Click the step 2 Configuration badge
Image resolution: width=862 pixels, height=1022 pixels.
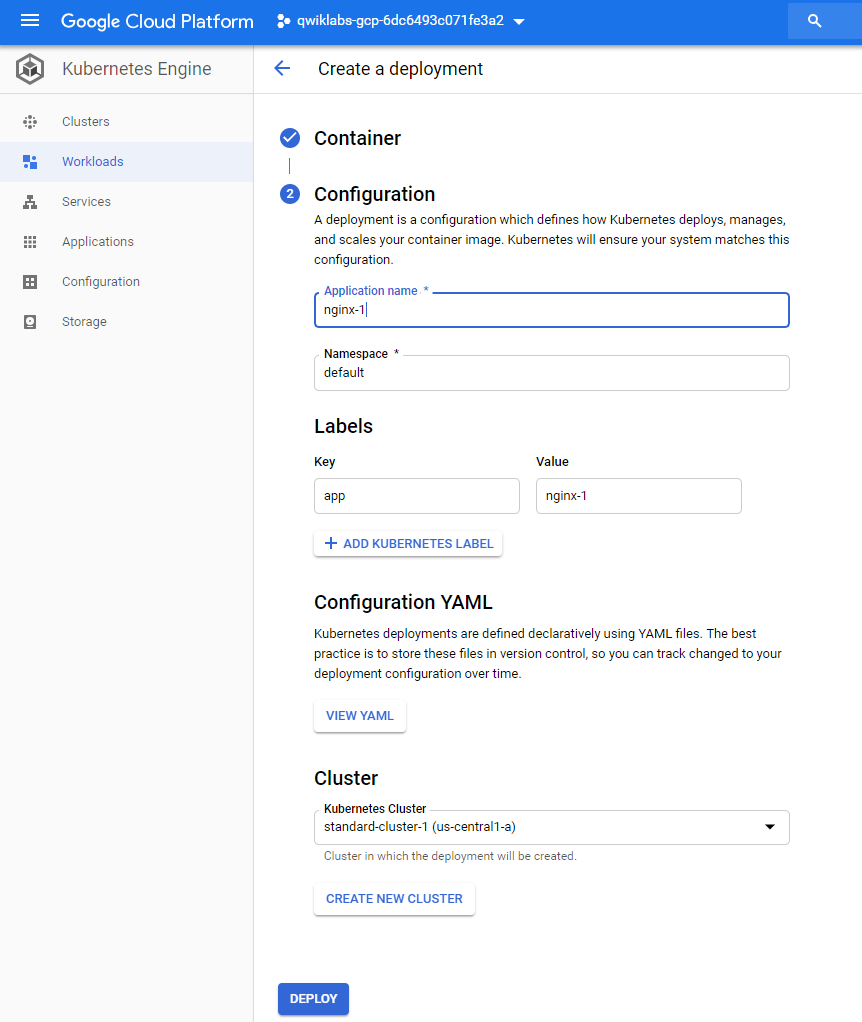coord(290,194)
